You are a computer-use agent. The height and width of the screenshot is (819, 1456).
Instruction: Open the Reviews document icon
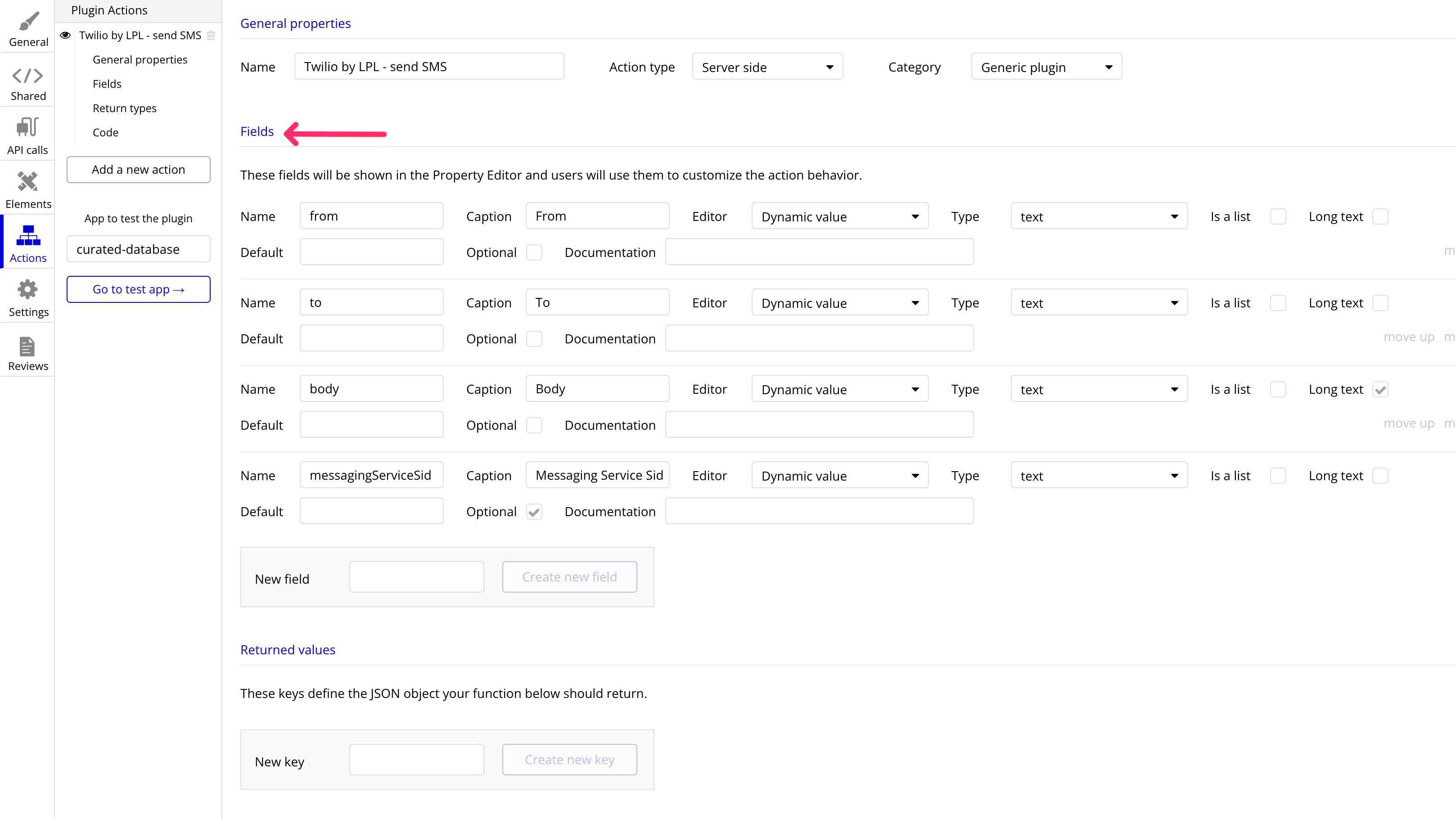[28, 346]
